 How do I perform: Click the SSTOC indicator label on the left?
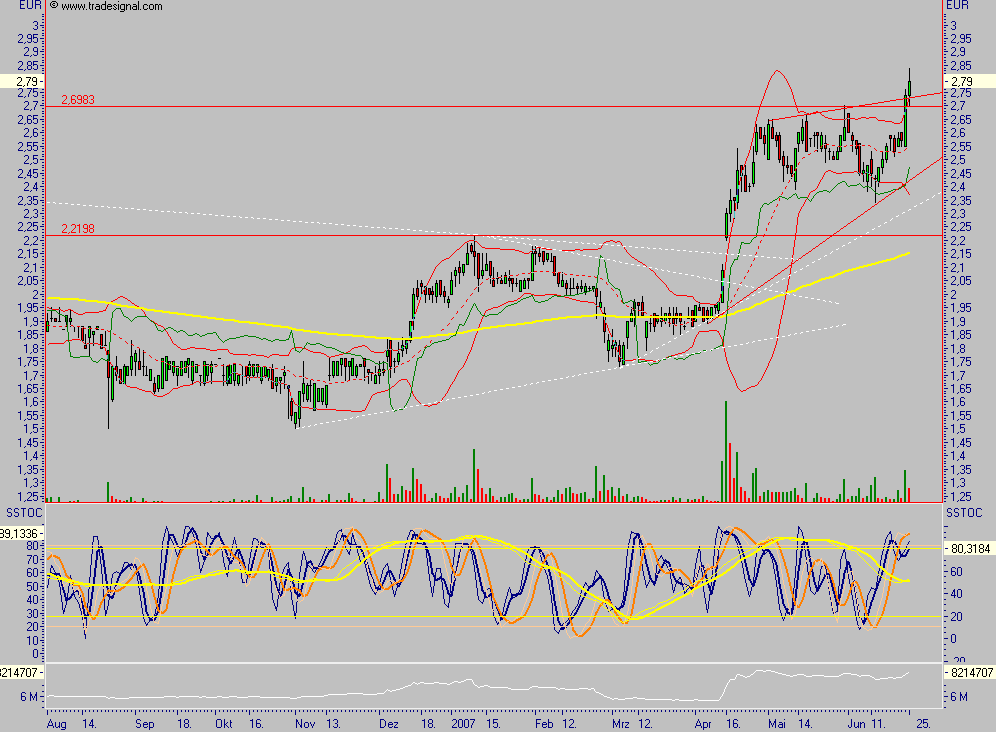[20, 511]
